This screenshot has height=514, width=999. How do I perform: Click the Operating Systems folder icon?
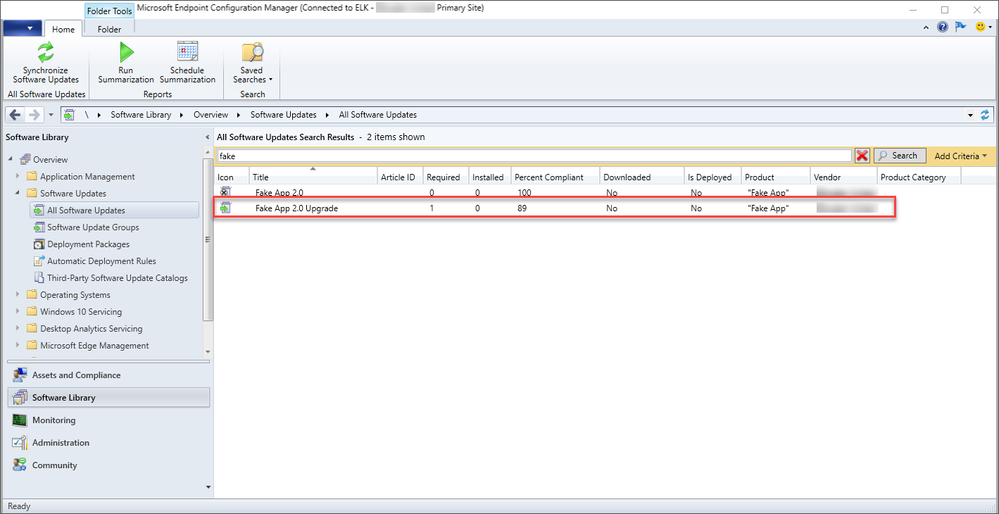(x=32, y=295)
